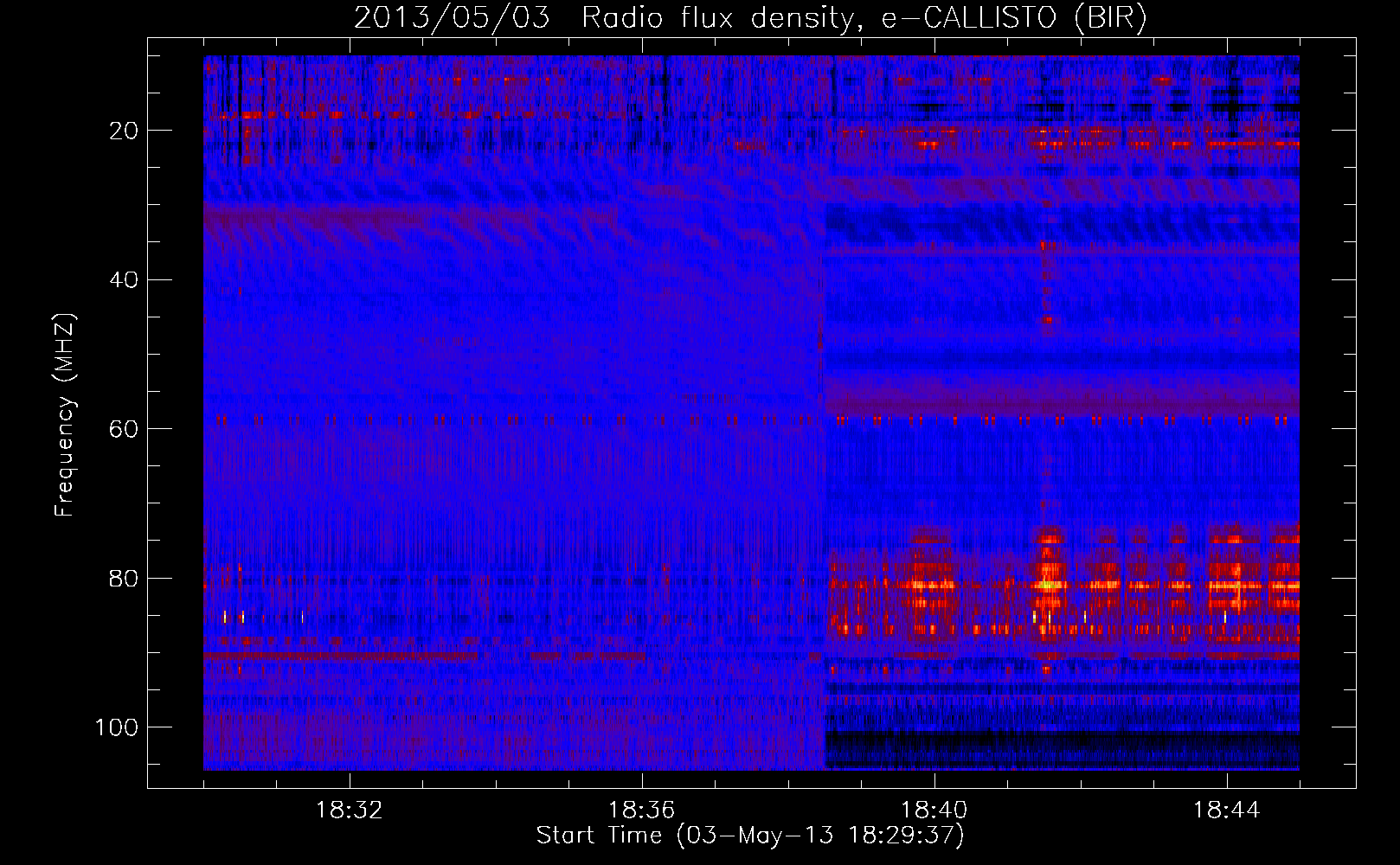Click the 80 frequency tick label
Screen dimensions: 1400x865
(x=125, y=578)
